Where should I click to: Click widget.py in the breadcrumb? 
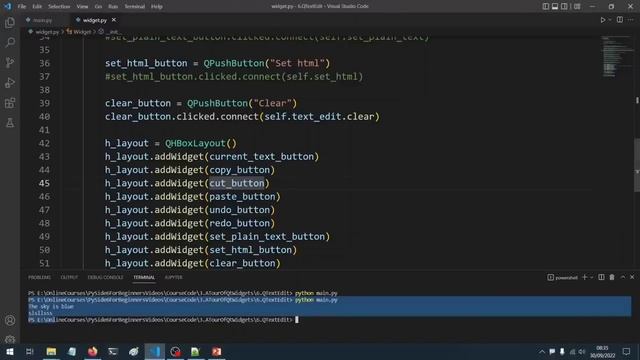pos(47,31)
